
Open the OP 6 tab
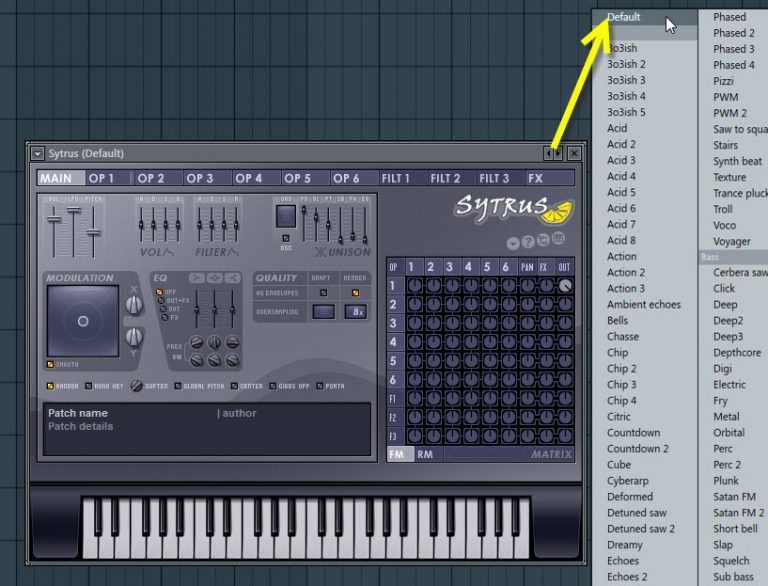coord(354,178)
